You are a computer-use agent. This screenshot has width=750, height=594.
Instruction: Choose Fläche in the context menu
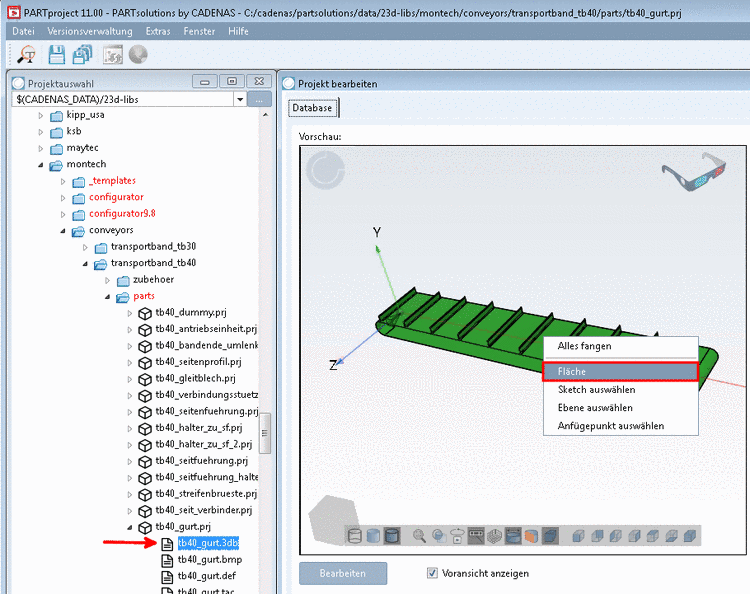[620, 372]
